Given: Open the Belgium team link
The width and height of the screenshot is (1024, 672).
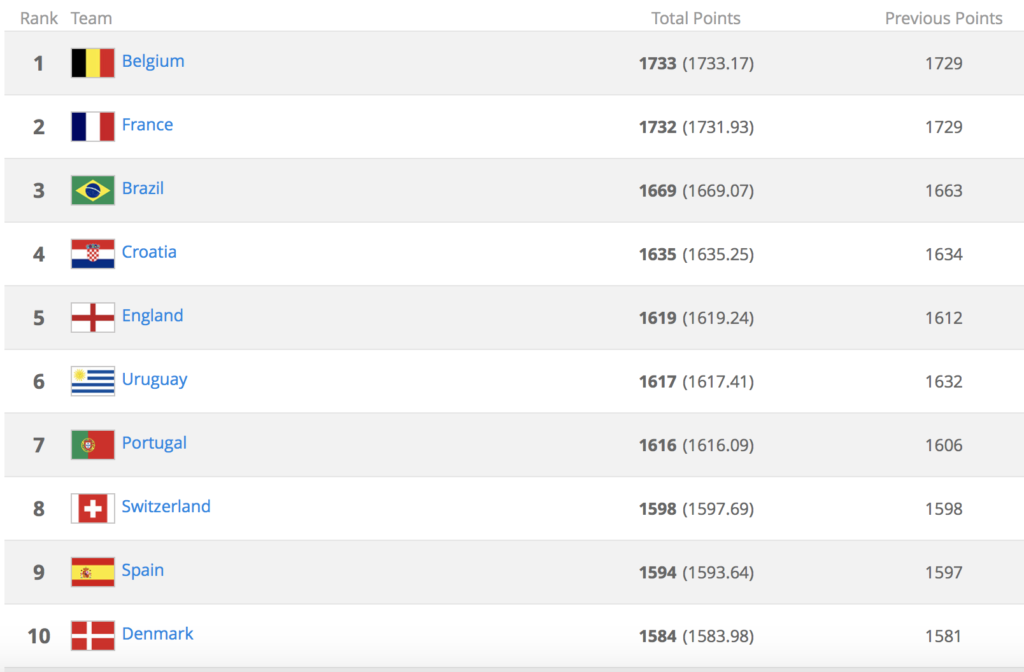Looking at the screenshot, I should [153, 61].
